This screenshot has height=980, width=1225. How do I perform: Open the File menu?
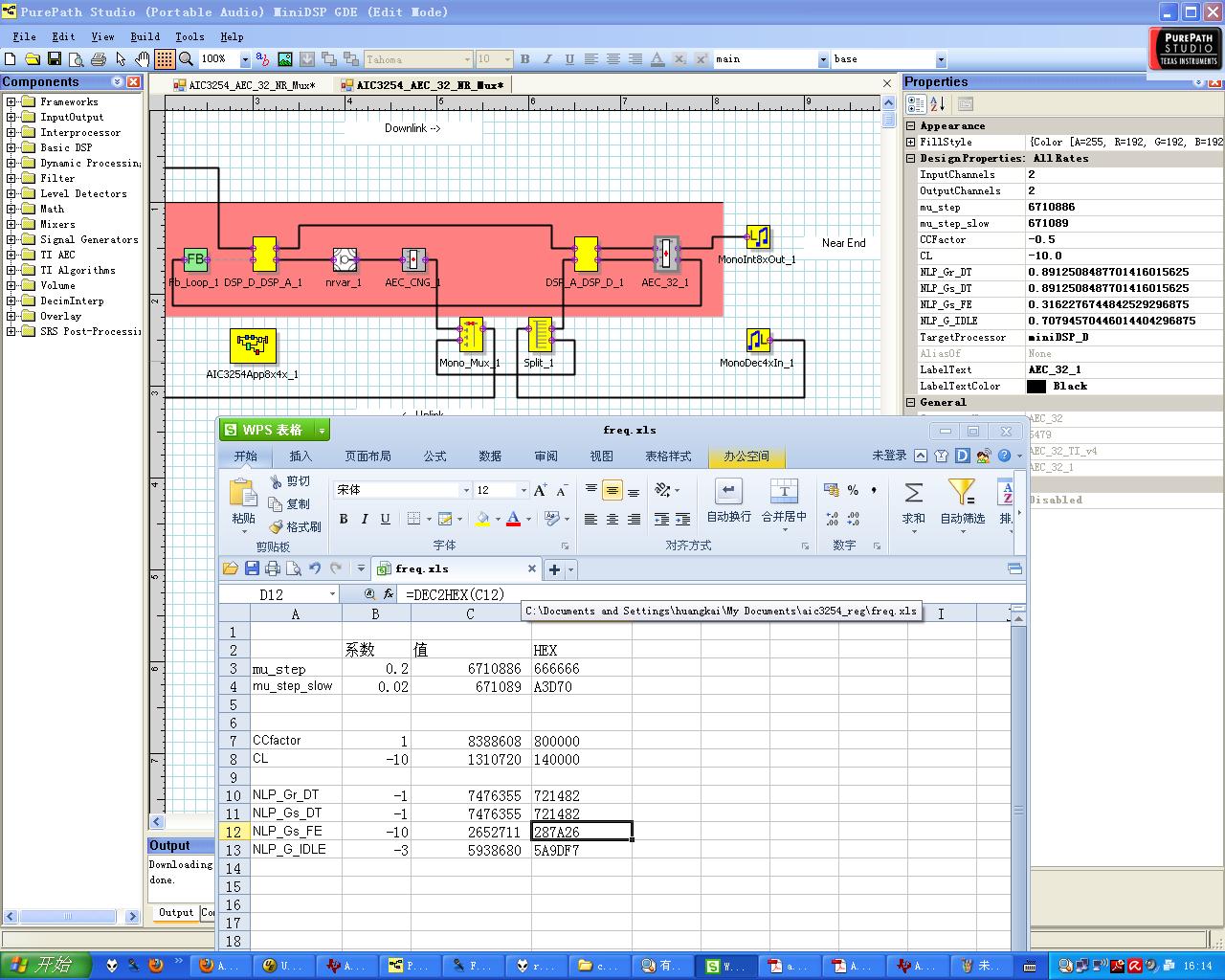click(x=24, y=36)
